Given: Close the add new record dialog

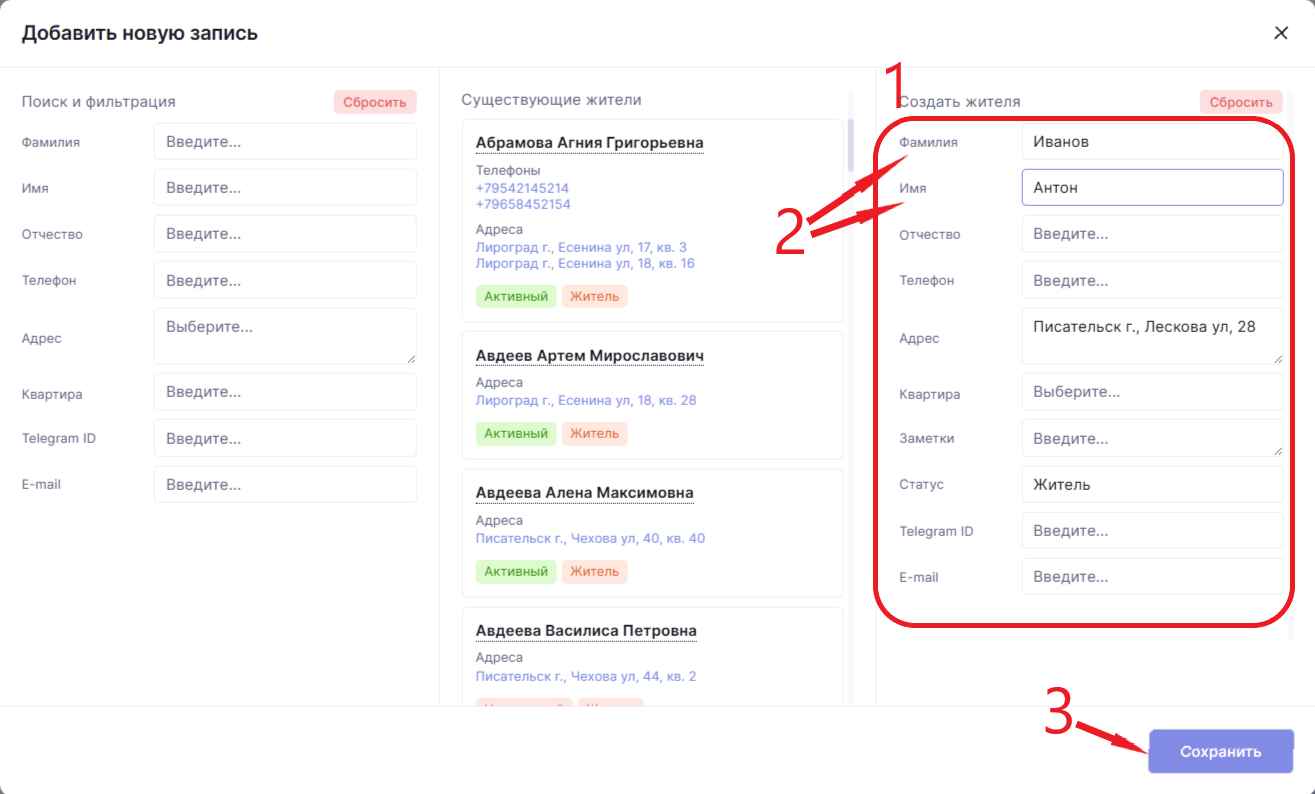Looking at the screenshot, I should point(1280,33).
